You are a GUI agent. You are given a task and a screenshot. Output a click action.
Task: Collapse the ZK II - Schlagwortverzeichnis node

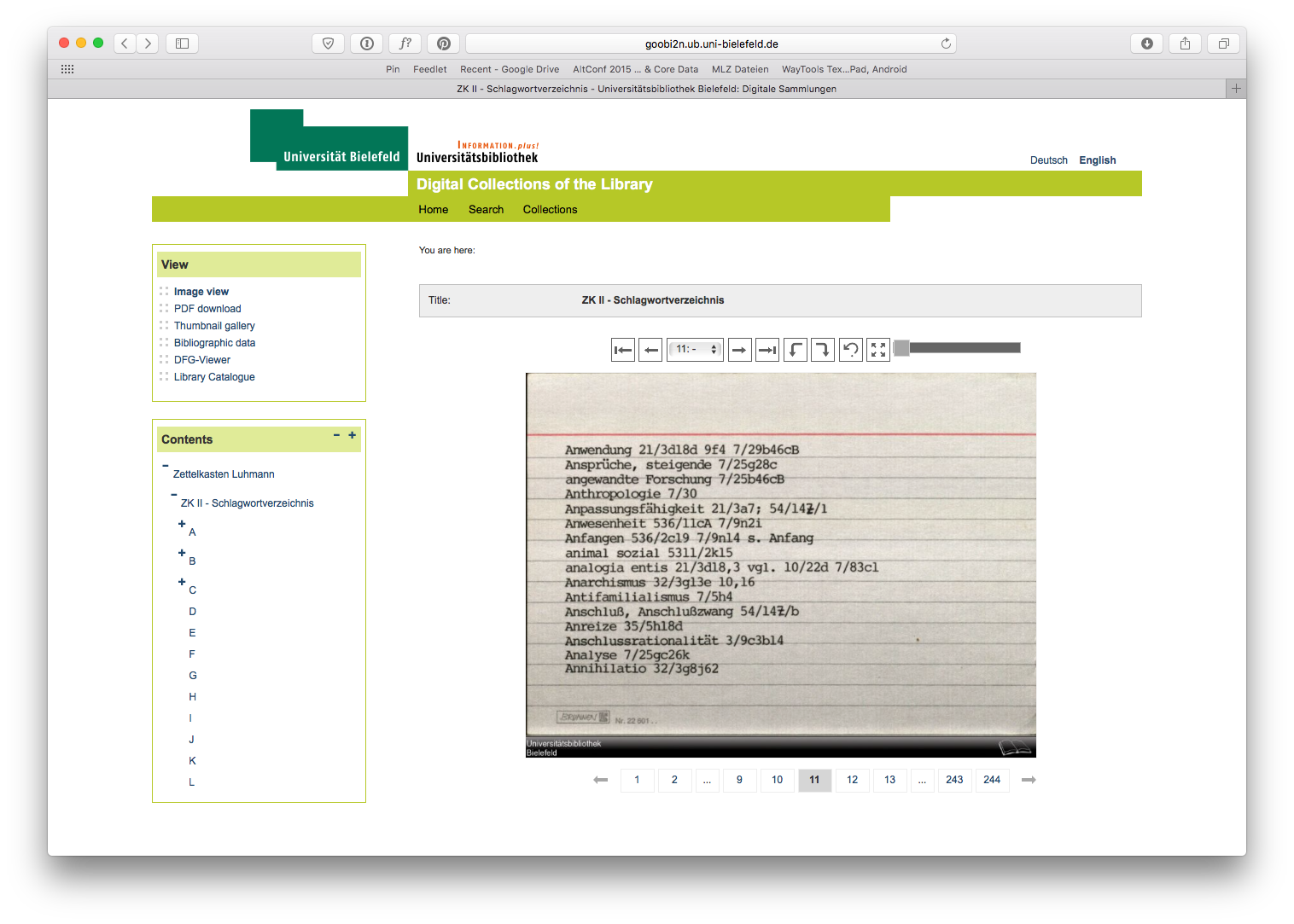tap(173, 495)
